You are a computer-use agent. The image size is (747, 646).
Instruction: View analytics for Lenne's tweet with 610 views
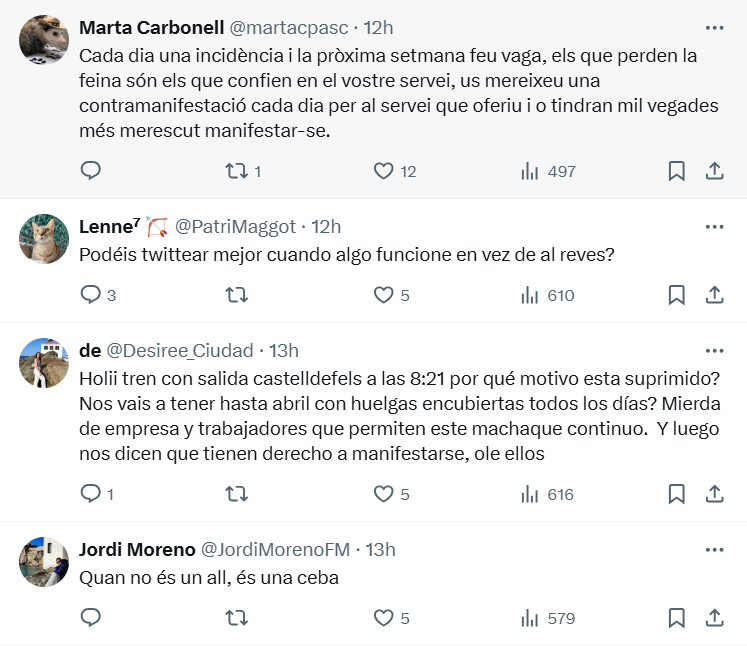click(548, 295)
